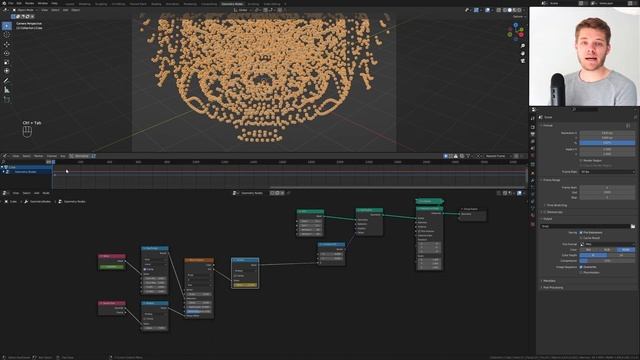The width and height of the screenshot is (640, 360).
Task: Pin the node tree with pin icon
Action: pos(289,193)
